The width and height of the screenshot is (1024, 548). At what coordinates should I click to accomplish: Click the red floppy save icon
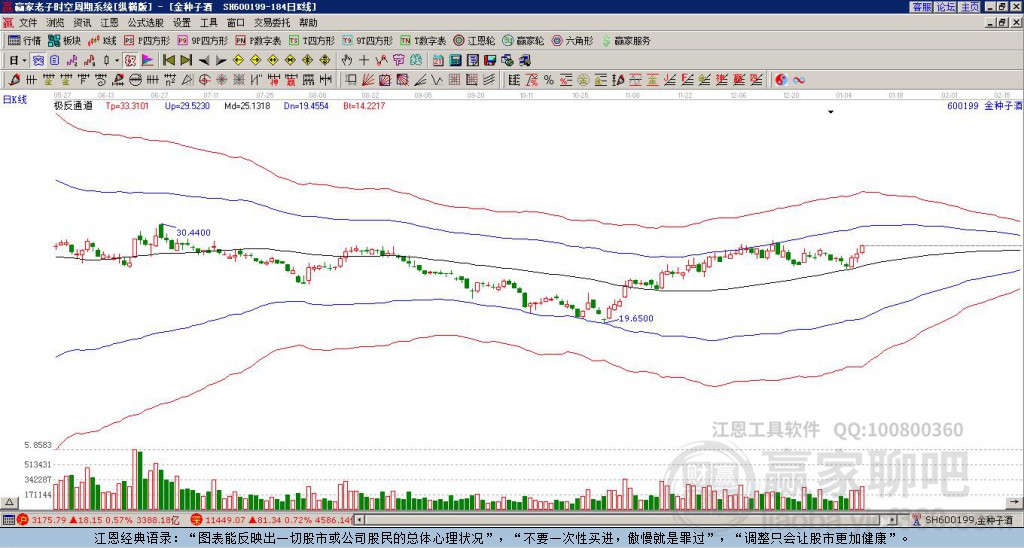pyautogui.click(x=490, y=60)
